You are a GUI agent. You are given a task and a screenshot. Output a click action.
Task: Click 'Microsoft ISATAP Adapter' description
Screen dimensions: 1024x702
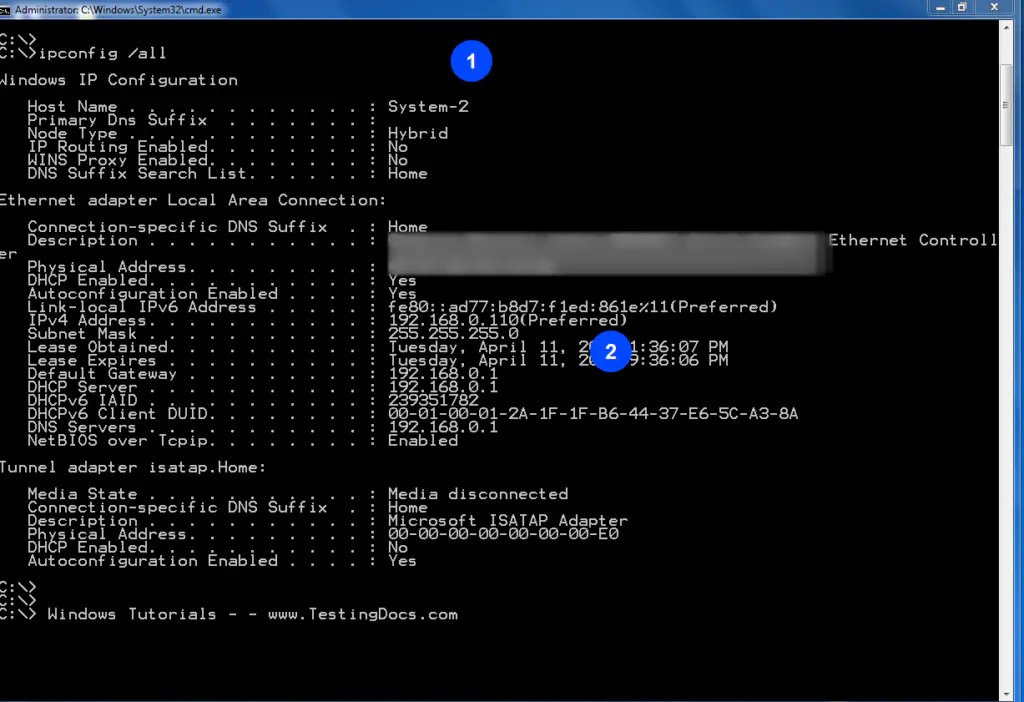507,521
